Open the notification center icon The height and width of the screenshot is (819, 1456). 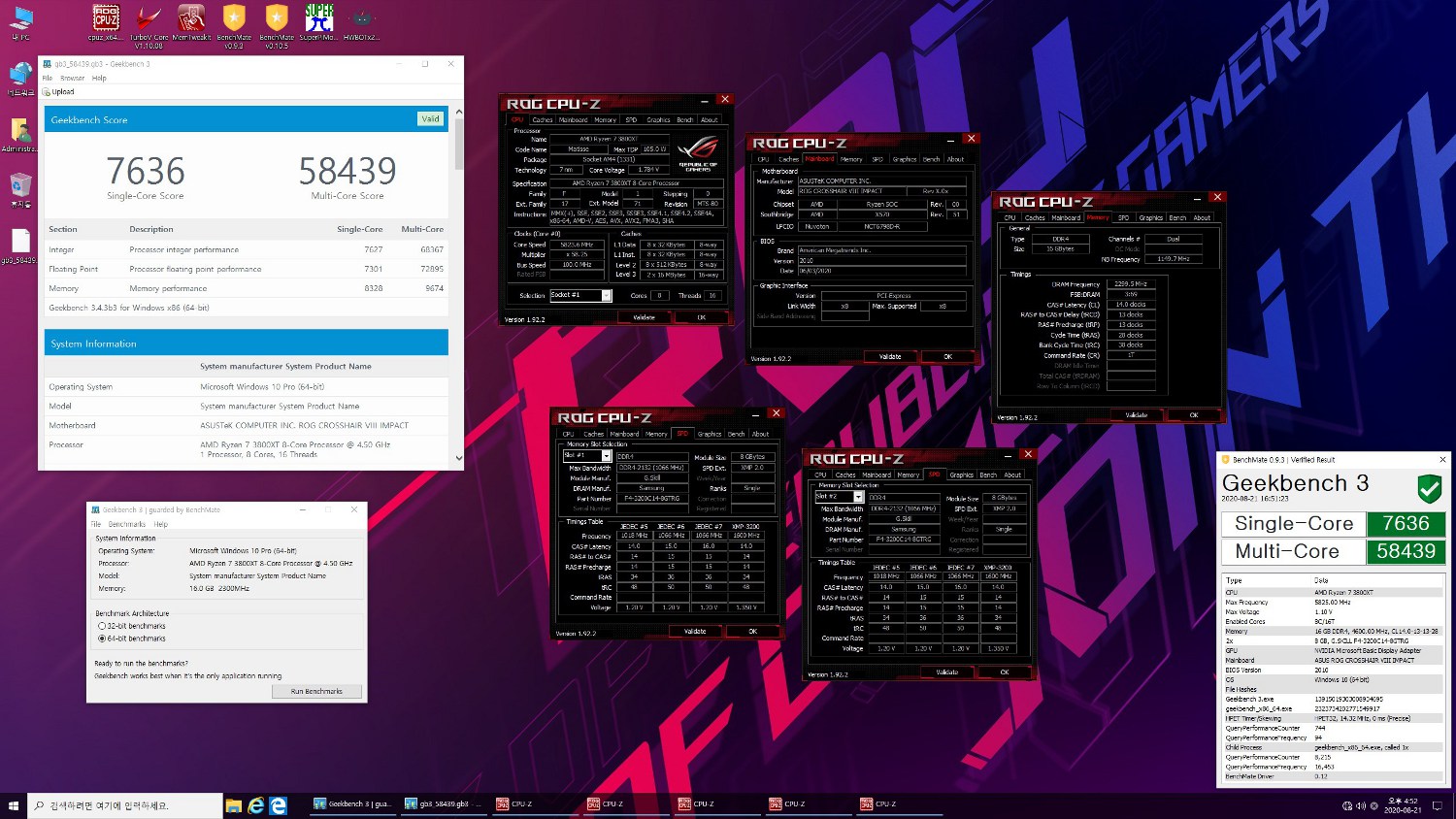(x=1436, y=805)
